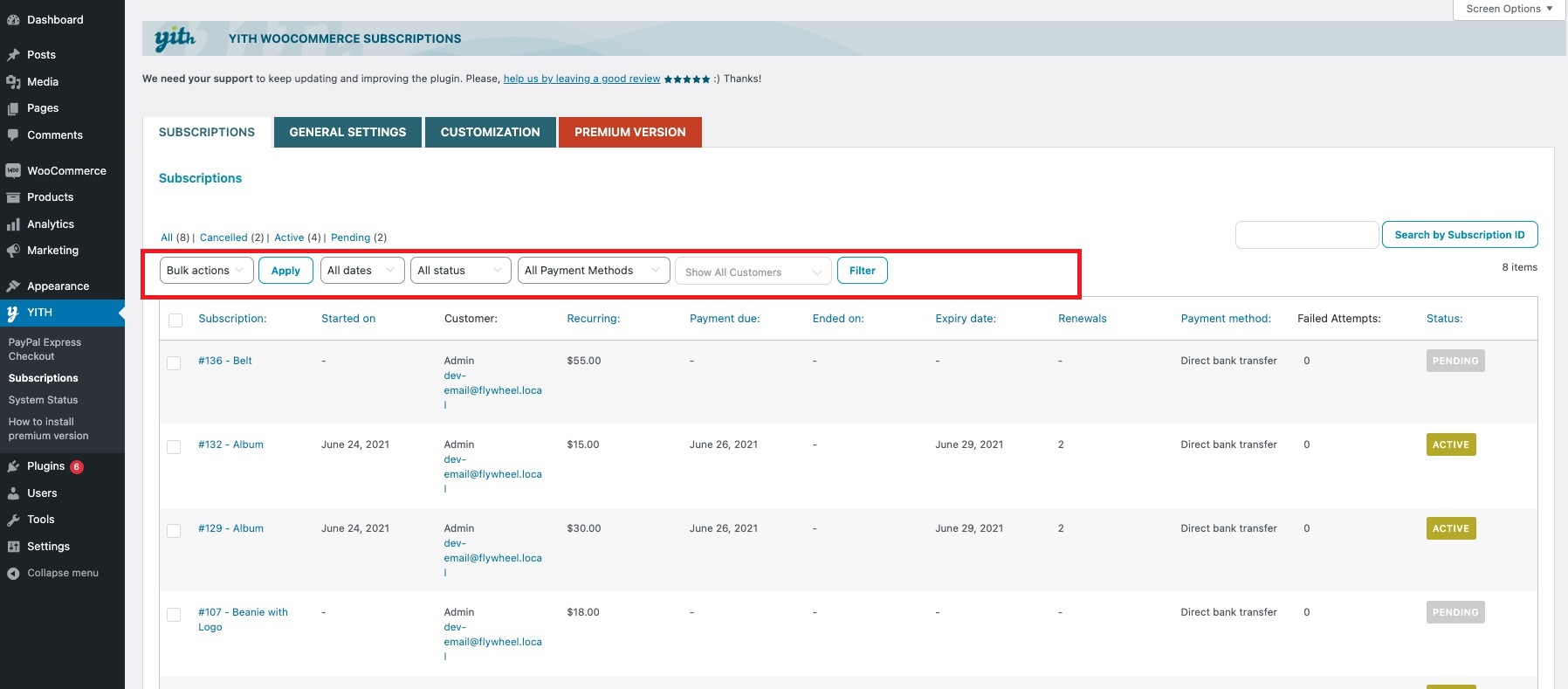Open the All status dropdown
This screenshot has height=689, width=1568.
461,271
